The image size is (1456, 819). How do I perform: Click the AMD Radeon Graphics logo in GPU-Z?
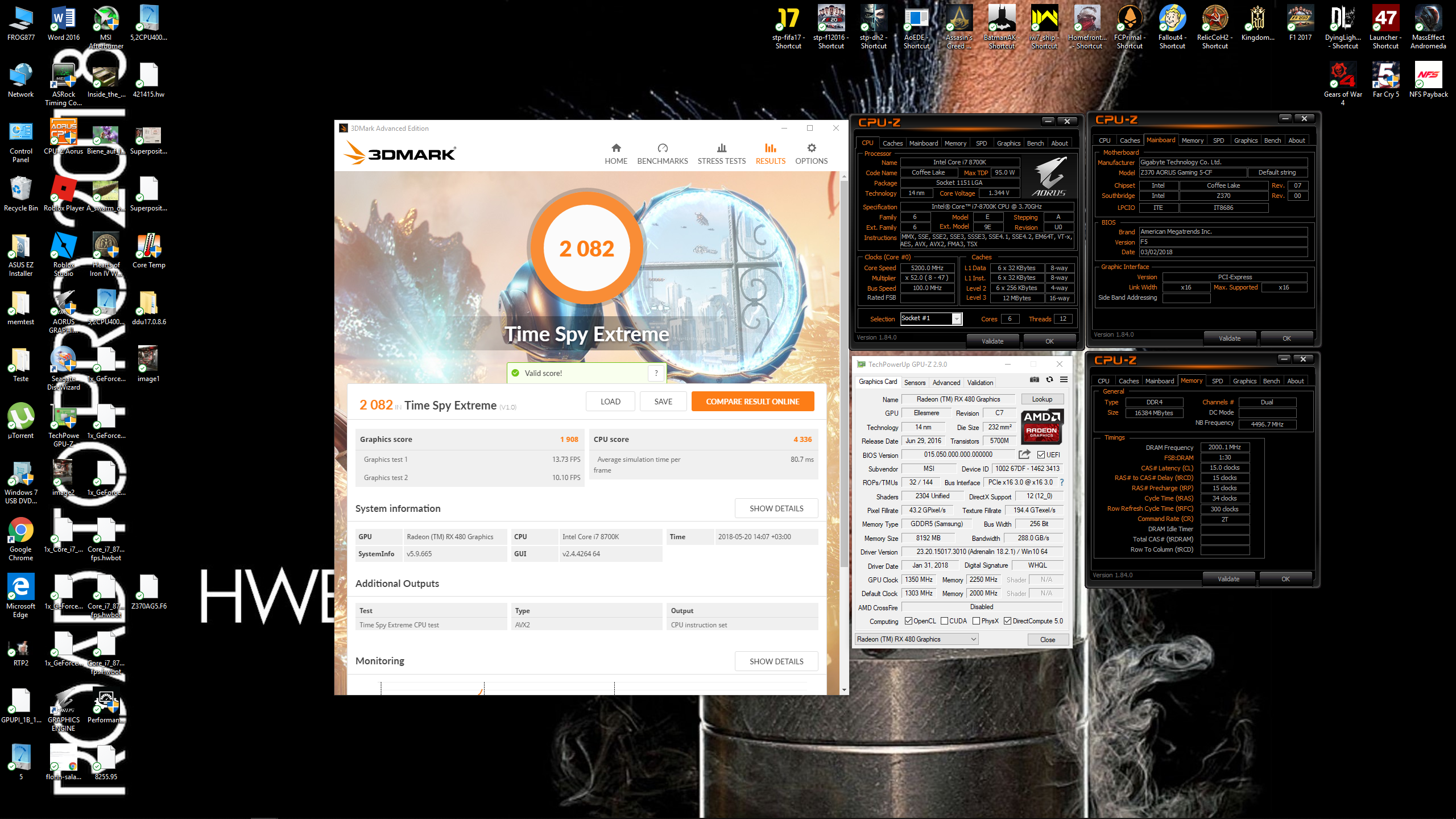point(1042,427)
